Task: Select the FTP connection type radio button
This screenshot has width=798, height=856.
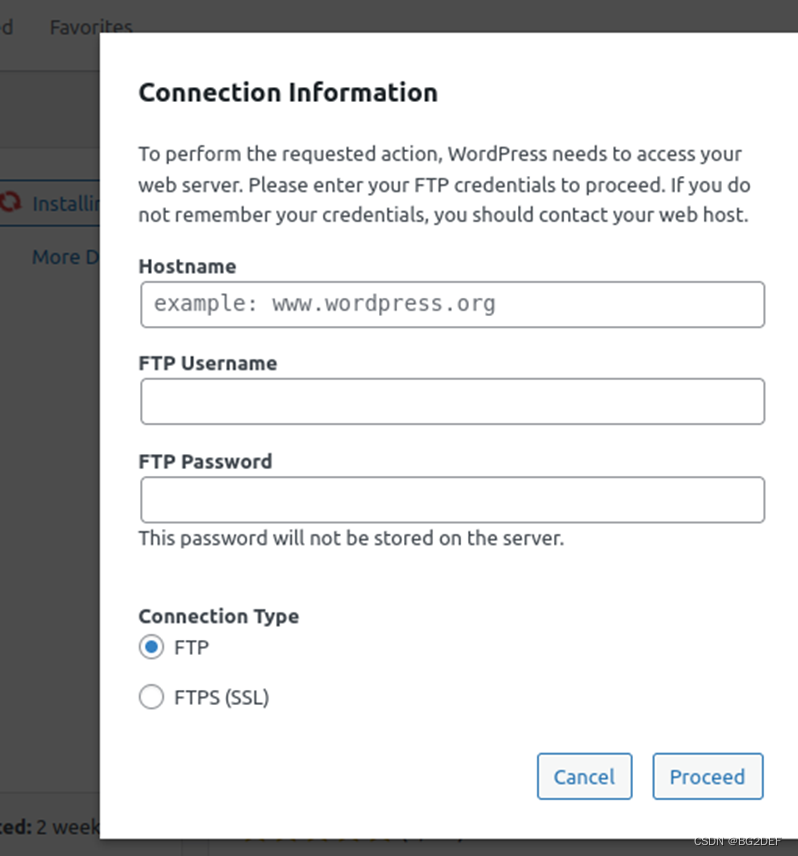Action: (152, 648)
